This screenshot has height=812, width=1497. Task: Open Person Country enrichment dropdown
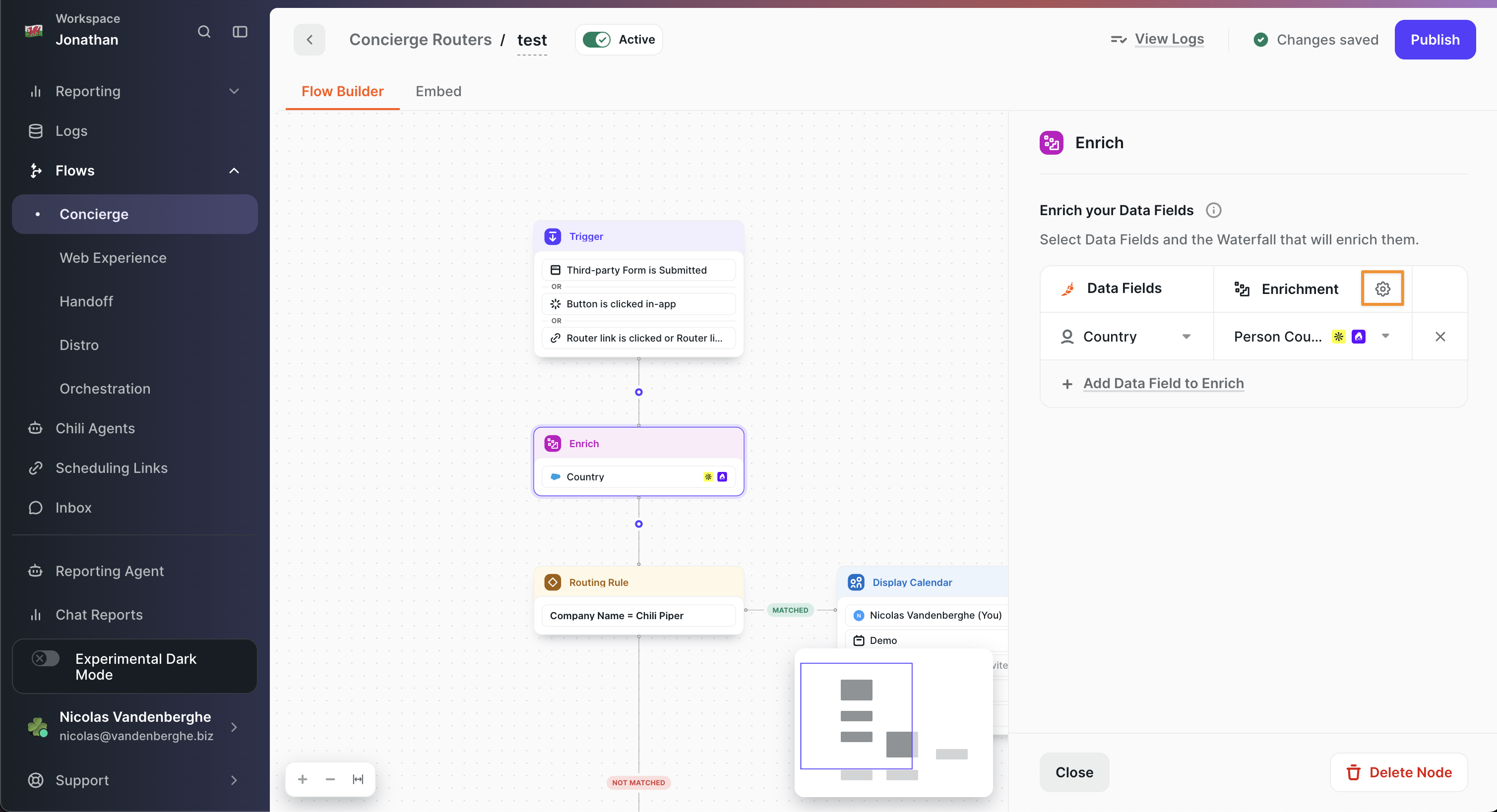click(1385, 336)
